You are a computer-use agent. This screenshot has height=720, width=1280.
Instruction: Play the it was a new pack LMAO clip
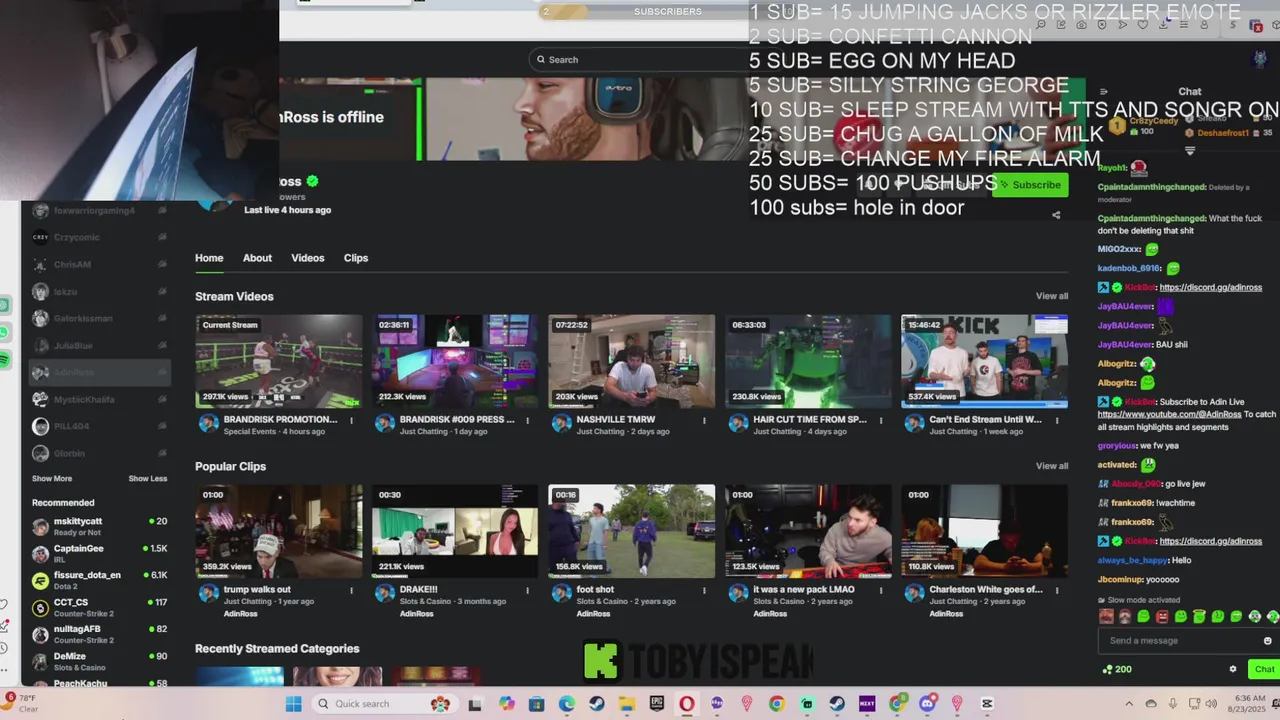808,531
